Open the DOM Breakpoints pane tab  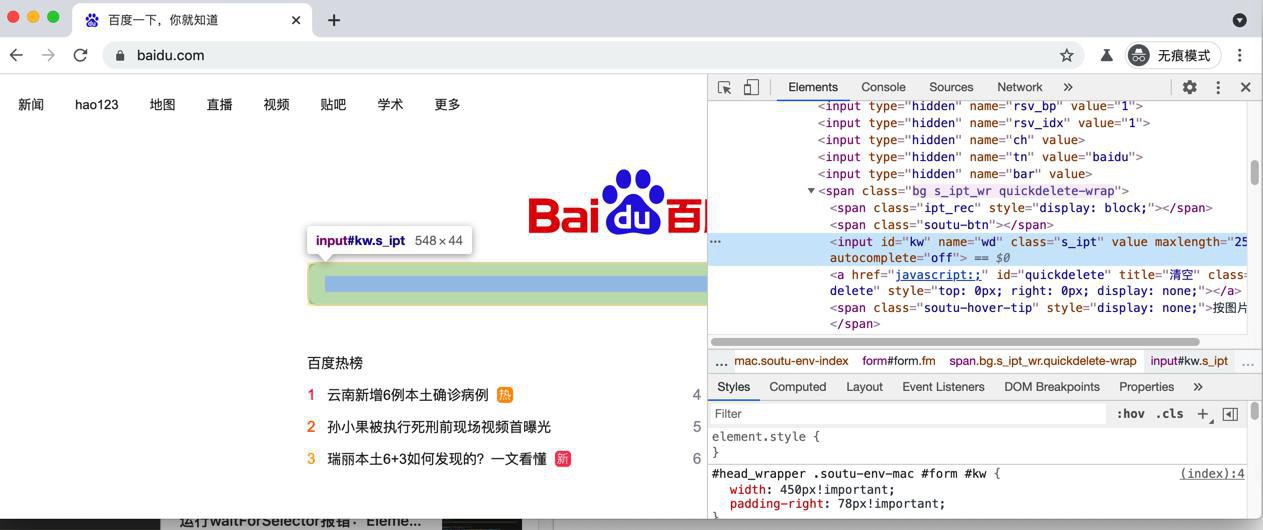pos(1052,387)
